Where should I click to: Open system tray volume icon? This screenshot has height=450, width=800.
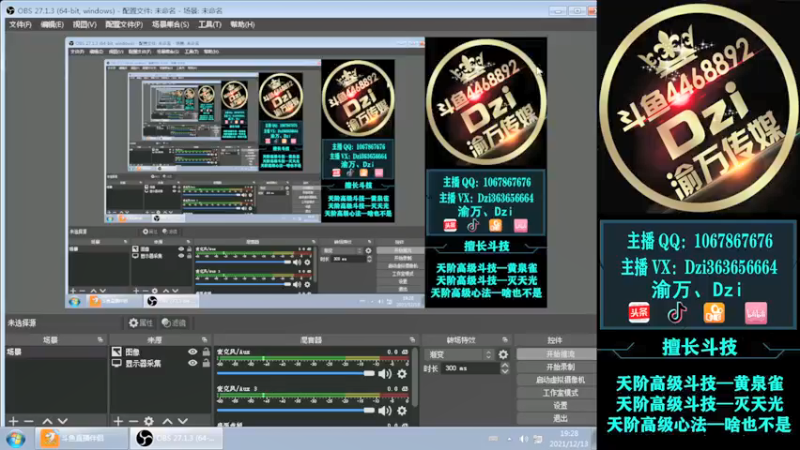pyautogui.click(x=524, y=439)
